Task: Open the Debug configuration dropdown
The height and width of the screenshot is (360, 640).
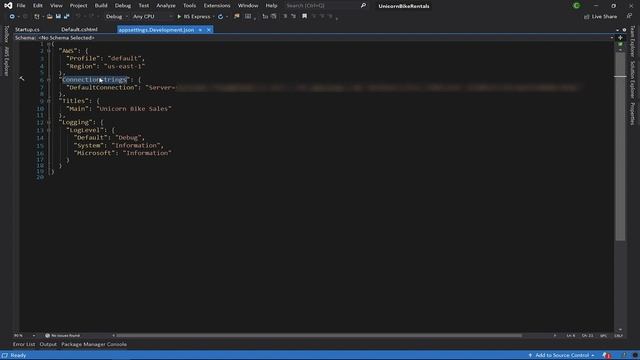Action: (117, 17)
